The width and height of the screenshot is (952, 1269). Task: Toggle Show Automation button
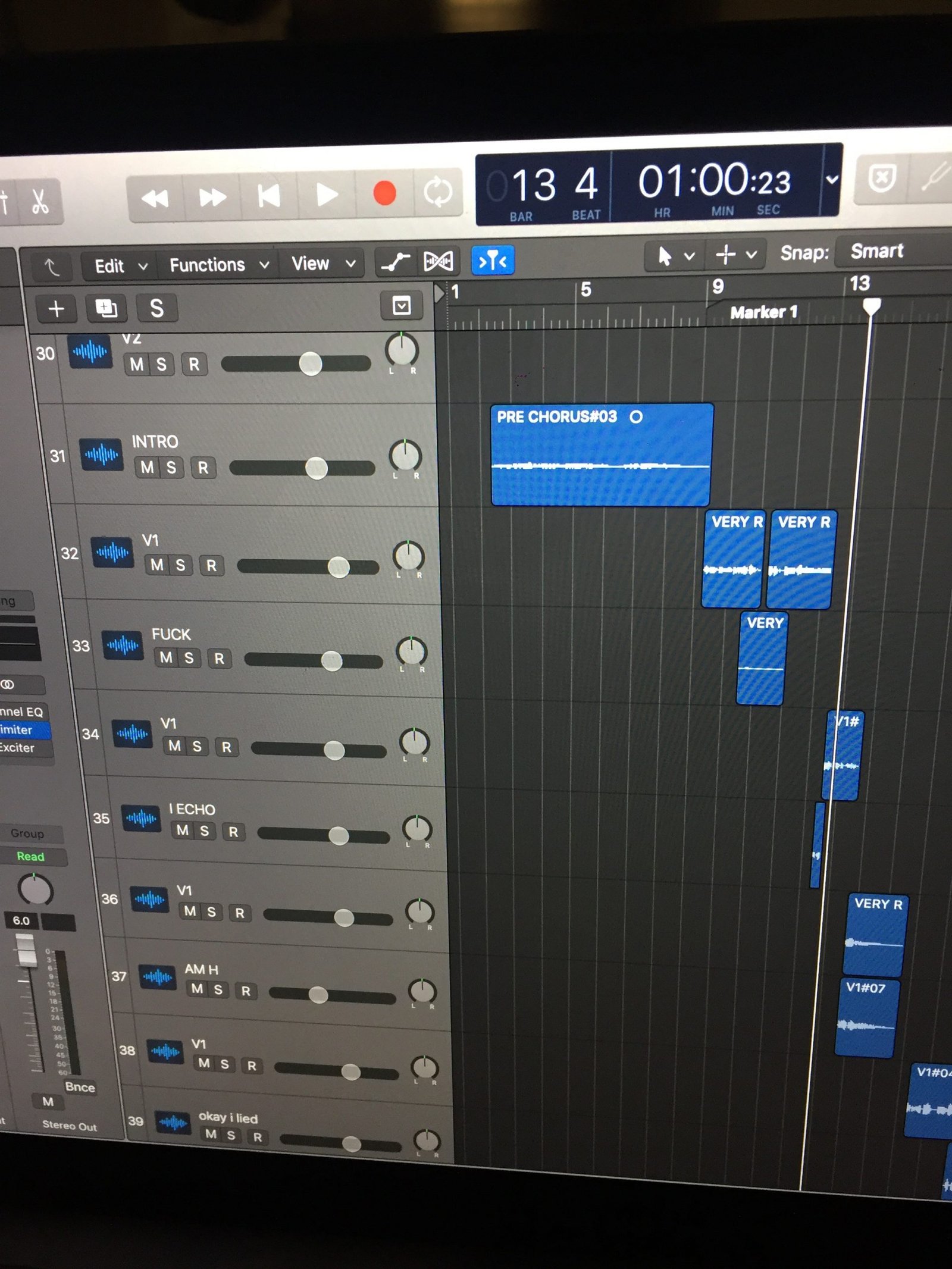pyautogui.click(x=396, y=261)
